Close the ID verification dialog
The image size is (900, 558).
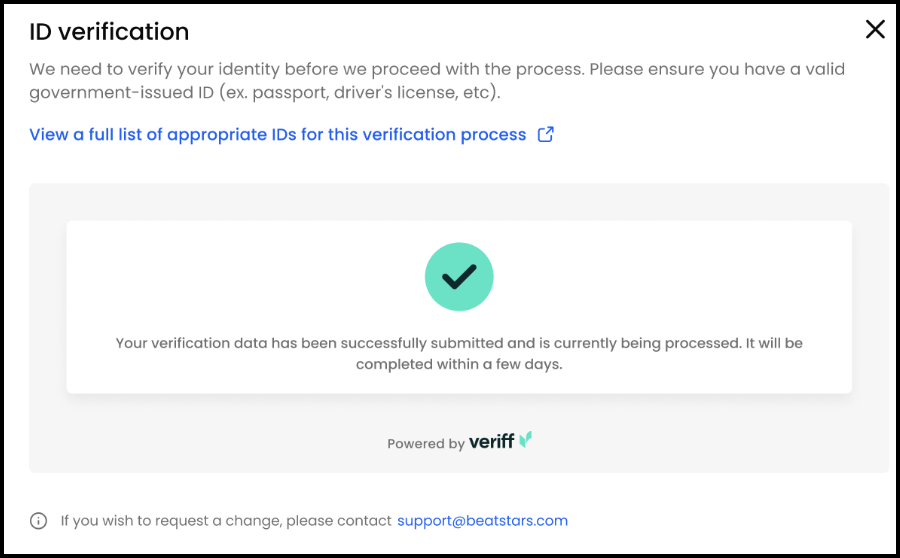[x=875, y=29]
